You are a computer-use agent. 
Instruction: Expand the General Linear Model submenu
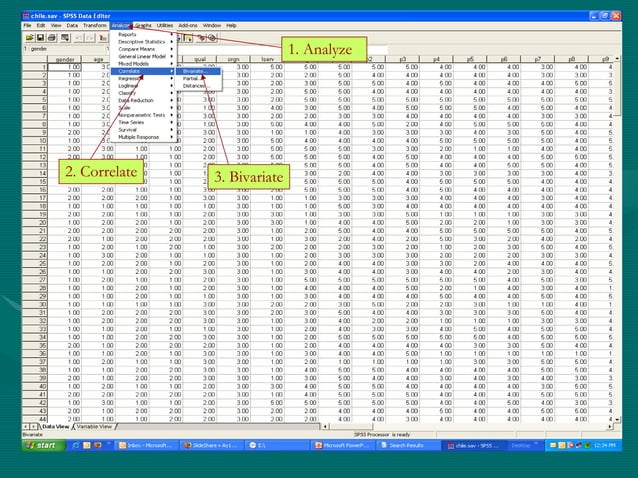tap(142, 56)
